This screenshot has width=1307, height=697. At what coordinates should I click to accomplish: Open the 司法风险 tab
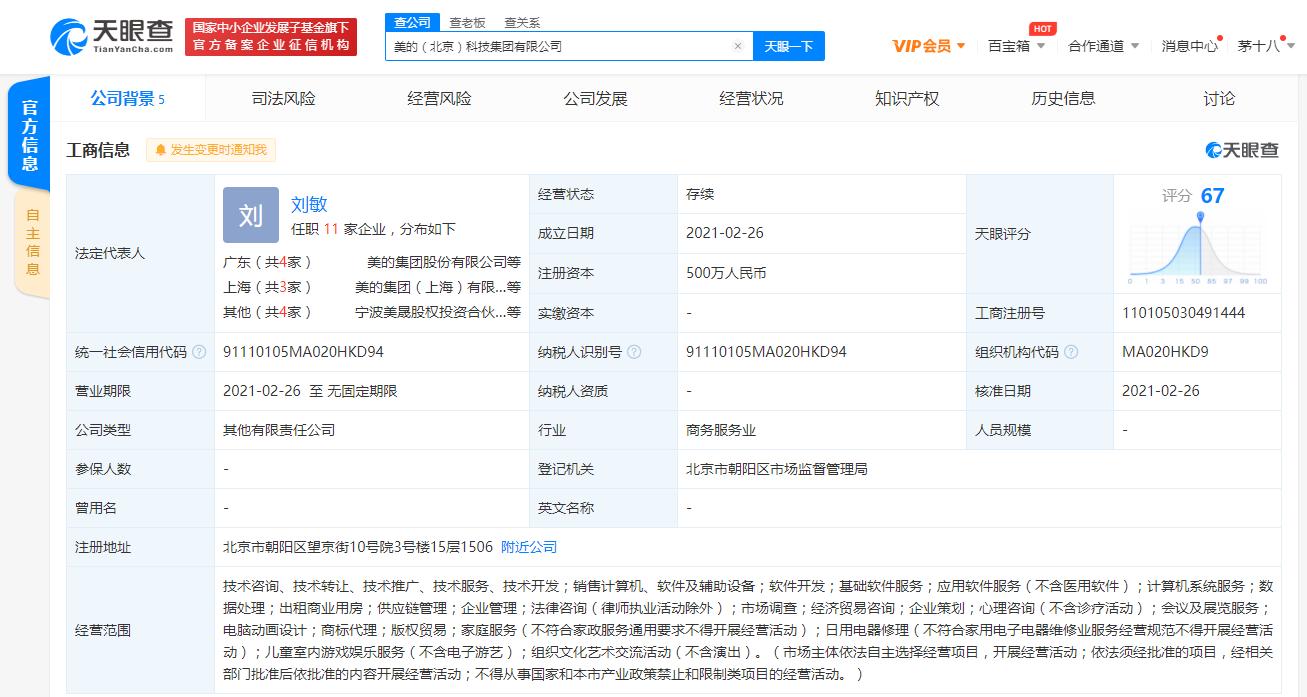pos(284,98)
